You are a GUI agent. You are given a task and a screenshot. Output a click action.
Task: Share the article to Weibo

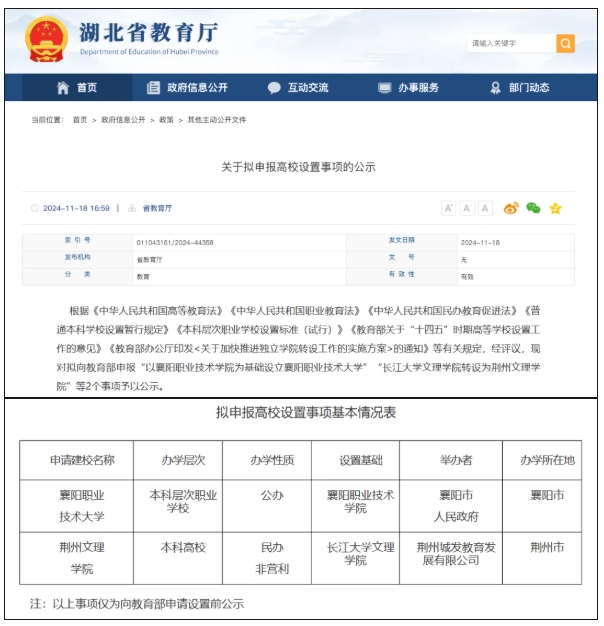[511, 208]
